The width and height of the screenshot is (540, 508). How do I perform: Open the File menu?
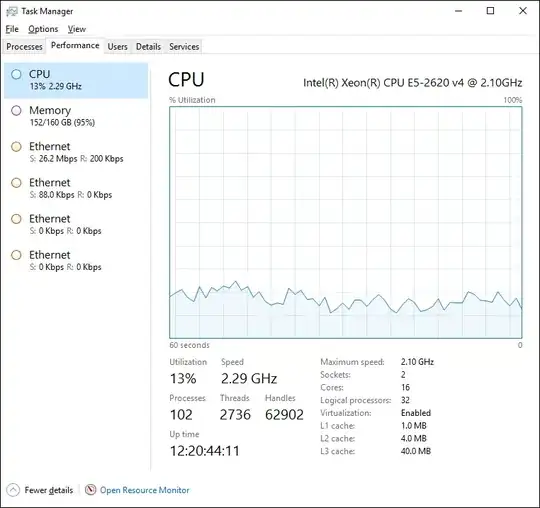tap(12, 29)
